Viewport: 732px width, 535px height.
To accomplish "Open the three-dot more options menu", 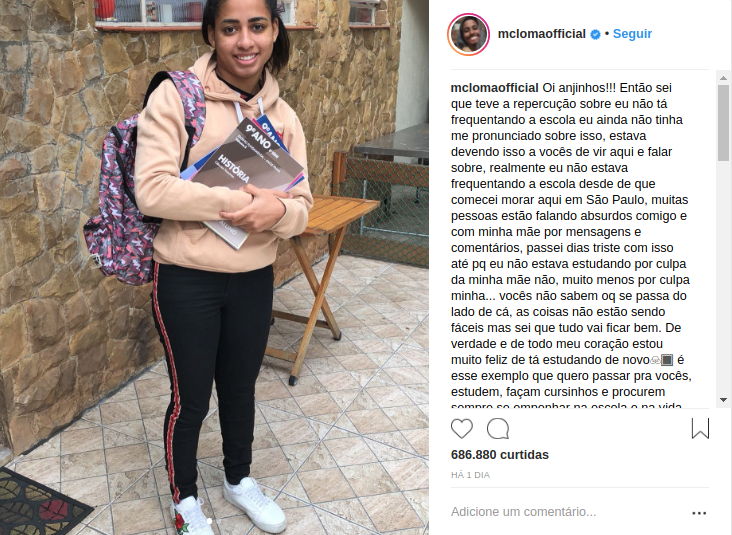I will click(699, 513).
